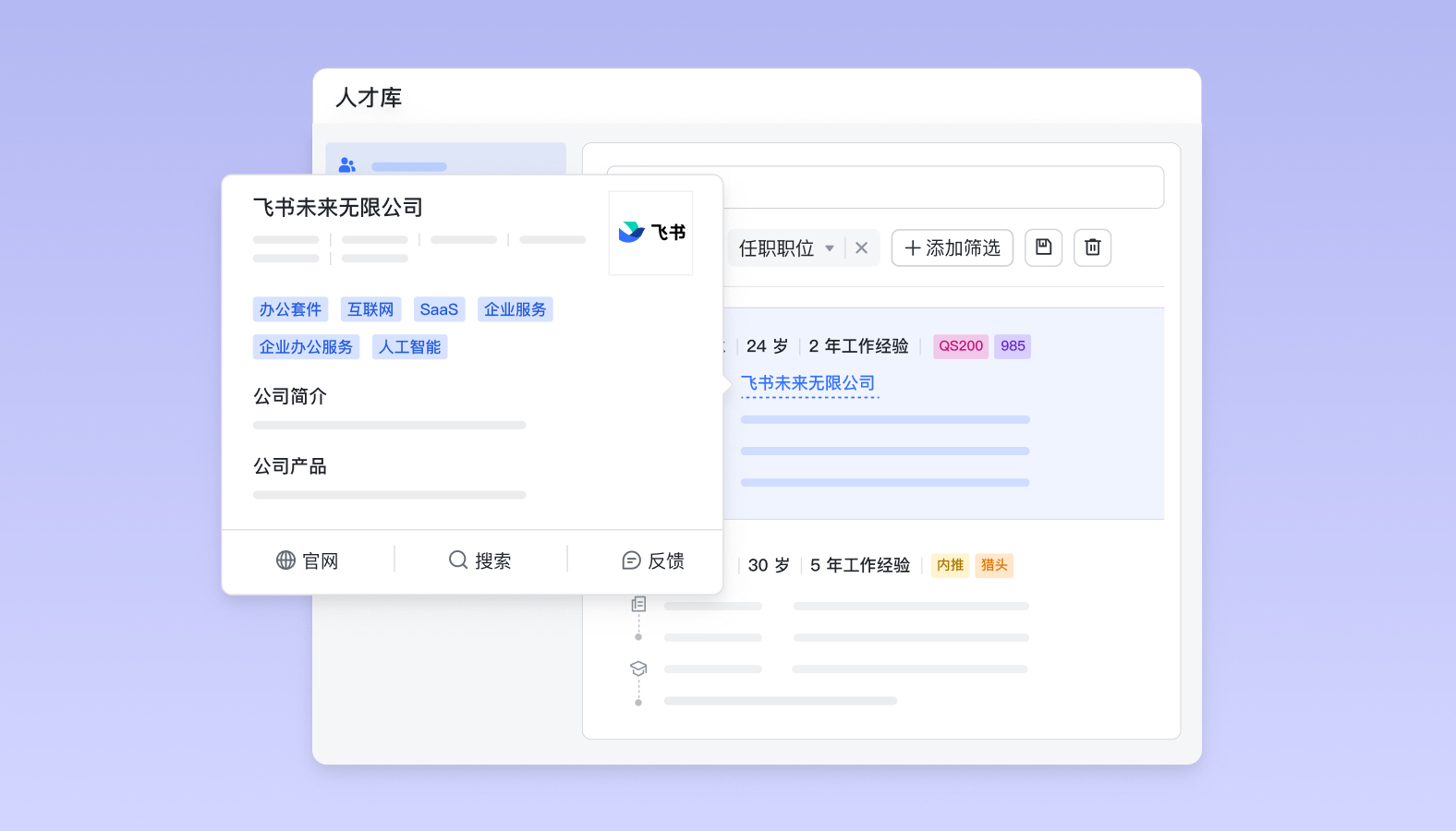The height and width of the screenshot is (831, 1456).
Task: Click the 添加筛选 button
Action: [952, 247]
